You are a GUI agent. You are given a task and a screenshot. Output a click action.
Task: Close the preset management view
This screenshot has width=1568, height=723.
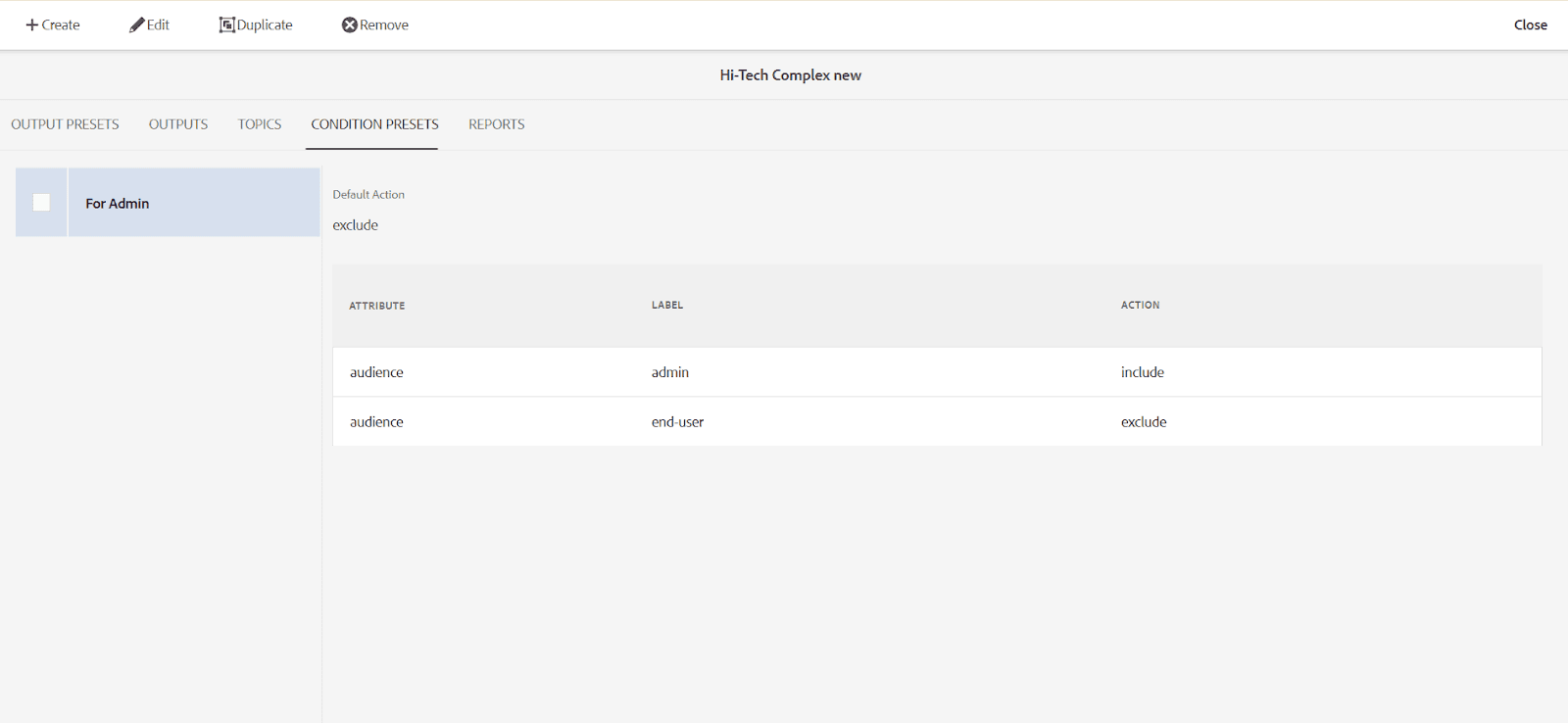tap(1530, 25)
